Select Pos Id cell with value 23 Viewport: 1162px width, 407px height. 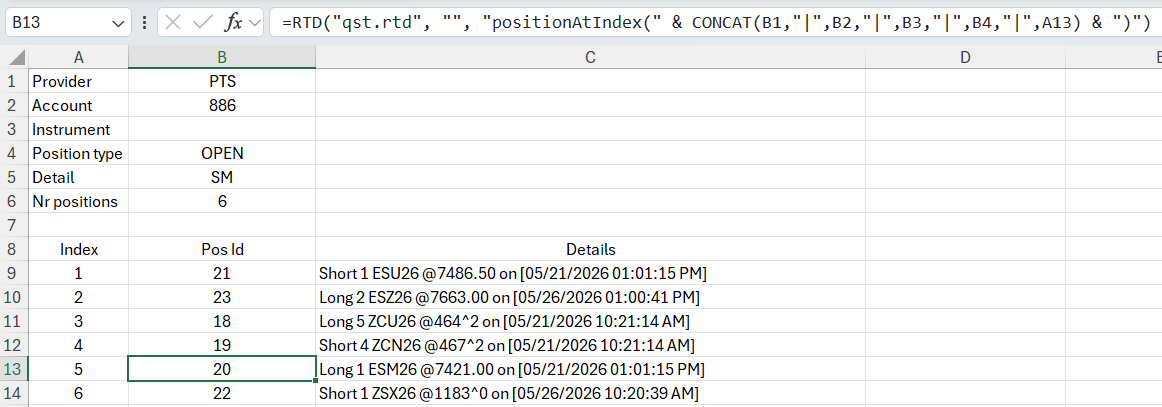(222, 297)
